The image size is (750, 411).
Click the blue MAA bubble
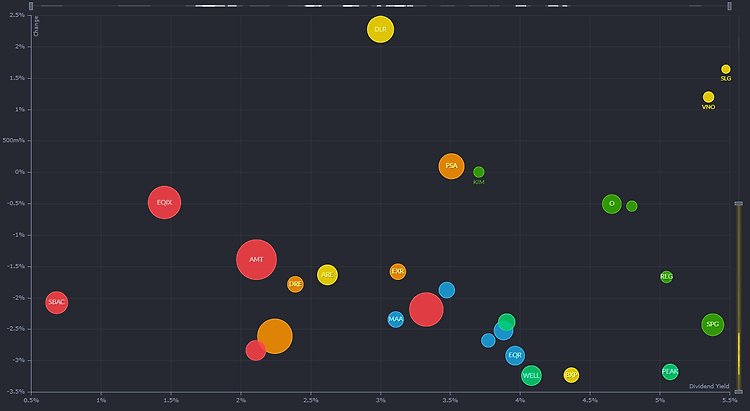point(396,319)
